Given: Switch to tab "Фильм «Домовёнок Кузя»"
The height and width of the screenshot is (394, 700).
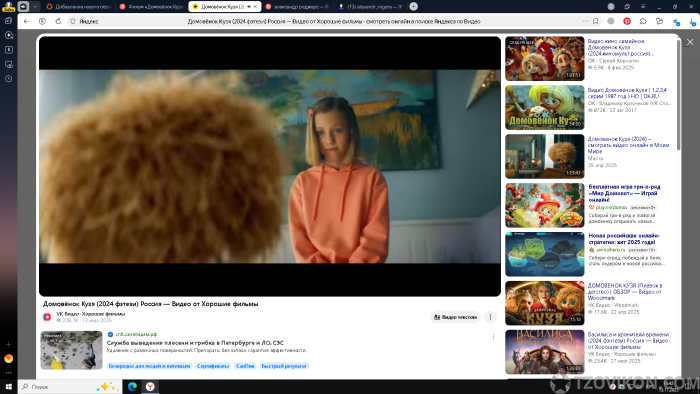Looking at the screenshot, I should tap(152, 7).
